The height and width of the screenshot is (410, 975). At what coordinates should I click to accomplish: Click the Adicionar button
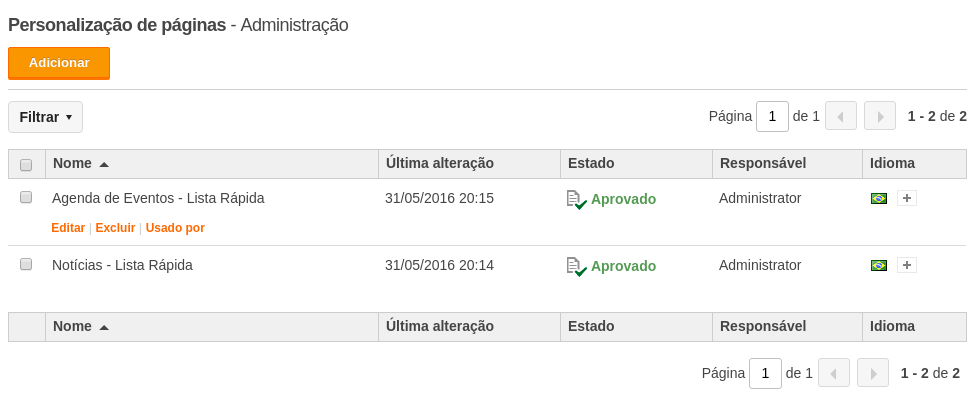coord(59,63)
